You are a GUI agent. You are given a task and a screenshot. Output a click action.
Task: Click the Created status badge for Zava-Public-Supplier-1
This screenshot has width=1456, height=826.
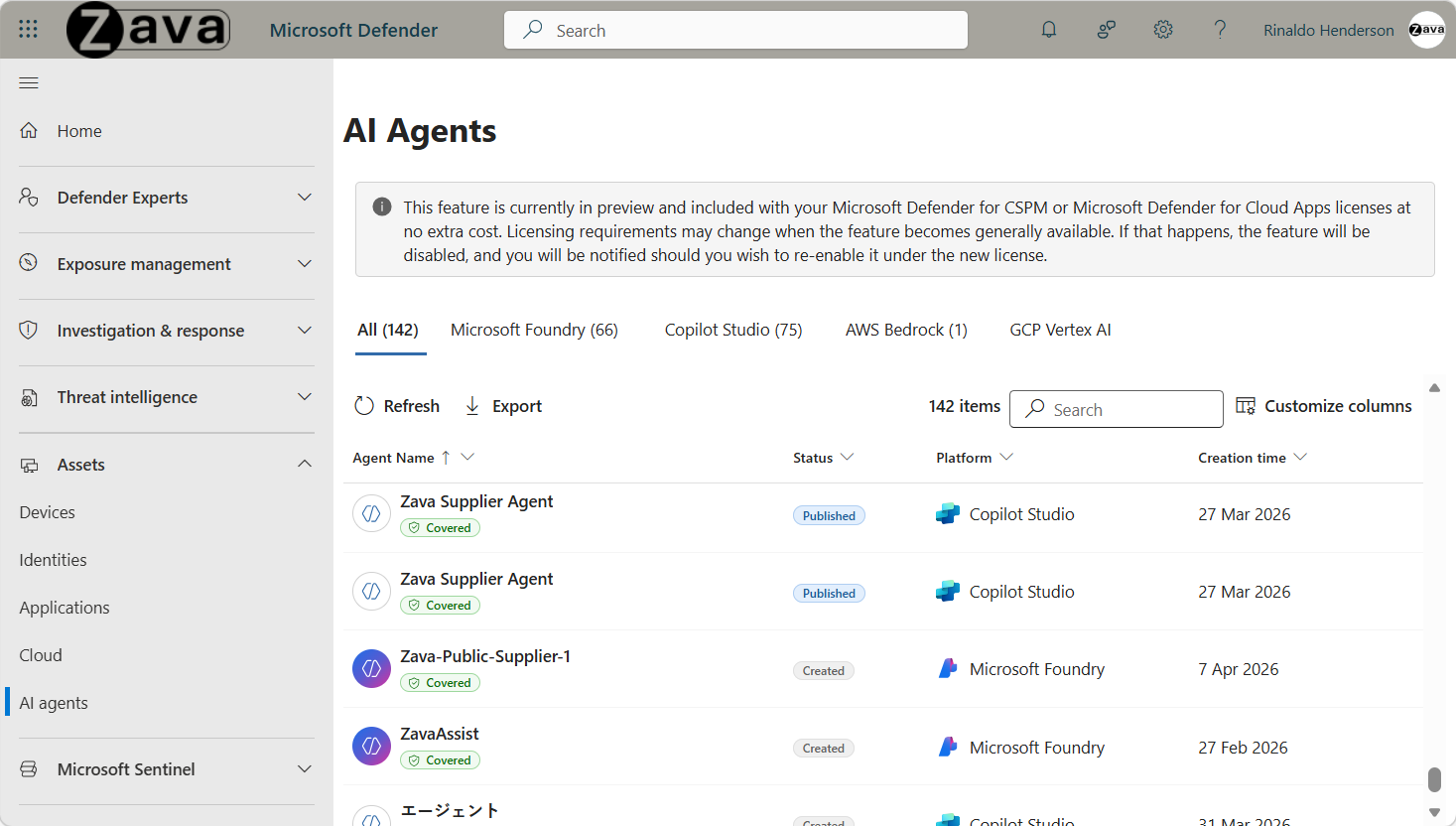pyautogui.click(x=824, y=671)
